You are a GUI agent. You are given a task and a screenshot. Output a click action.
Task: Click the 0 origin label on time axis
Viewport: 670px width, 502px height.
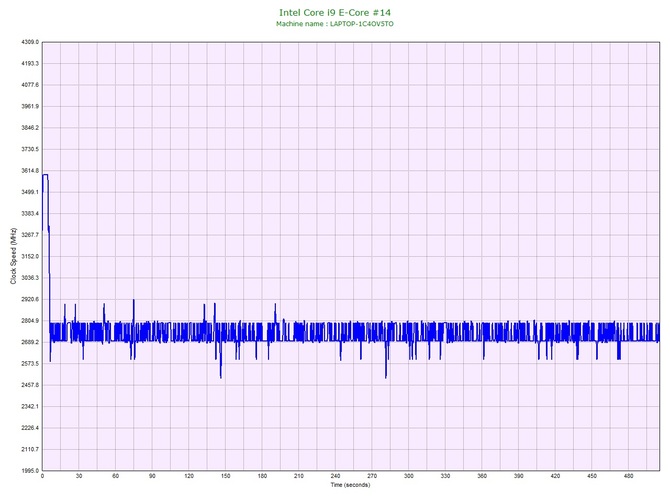42,477
